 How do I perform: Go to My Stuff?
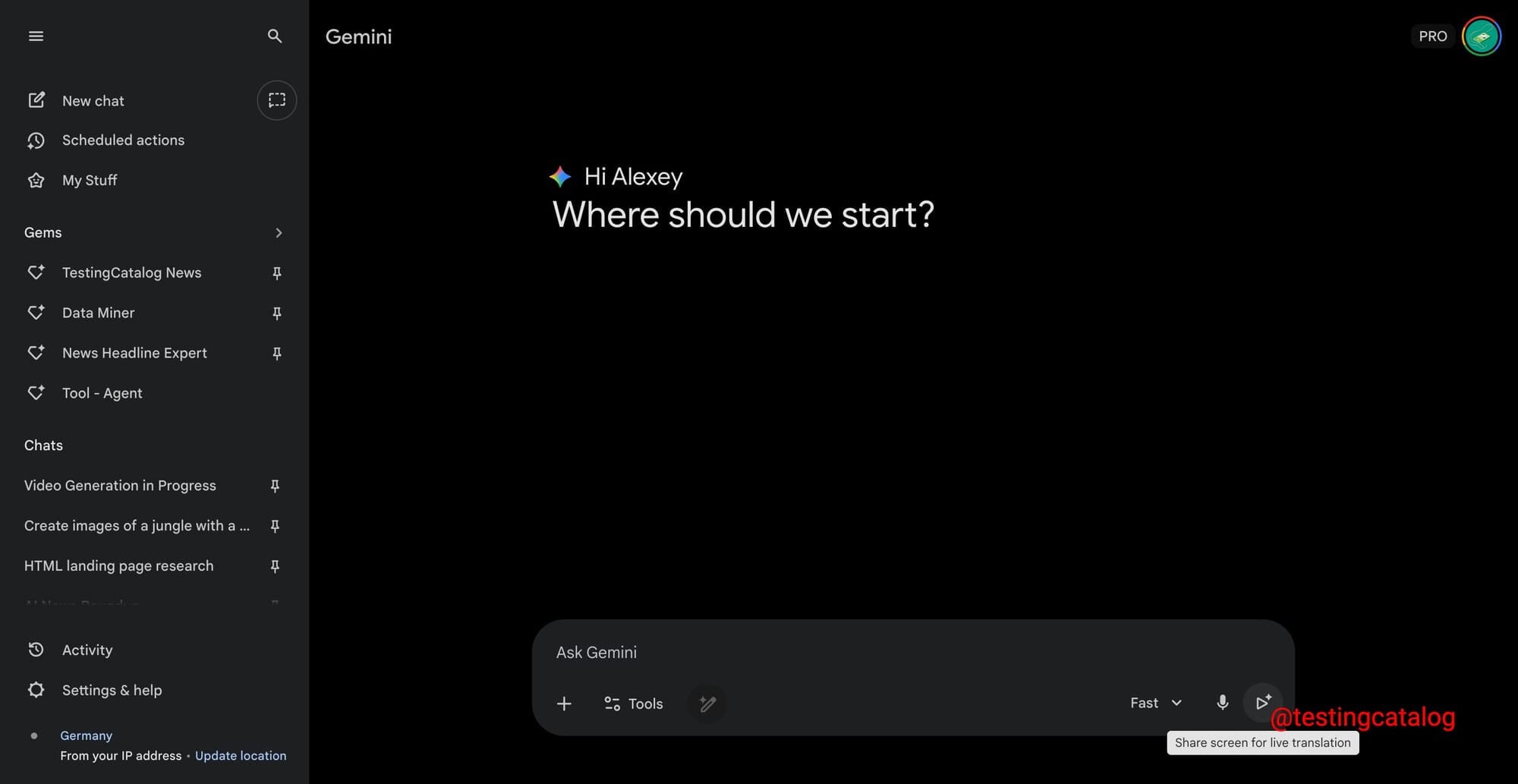tap(90, 181)
